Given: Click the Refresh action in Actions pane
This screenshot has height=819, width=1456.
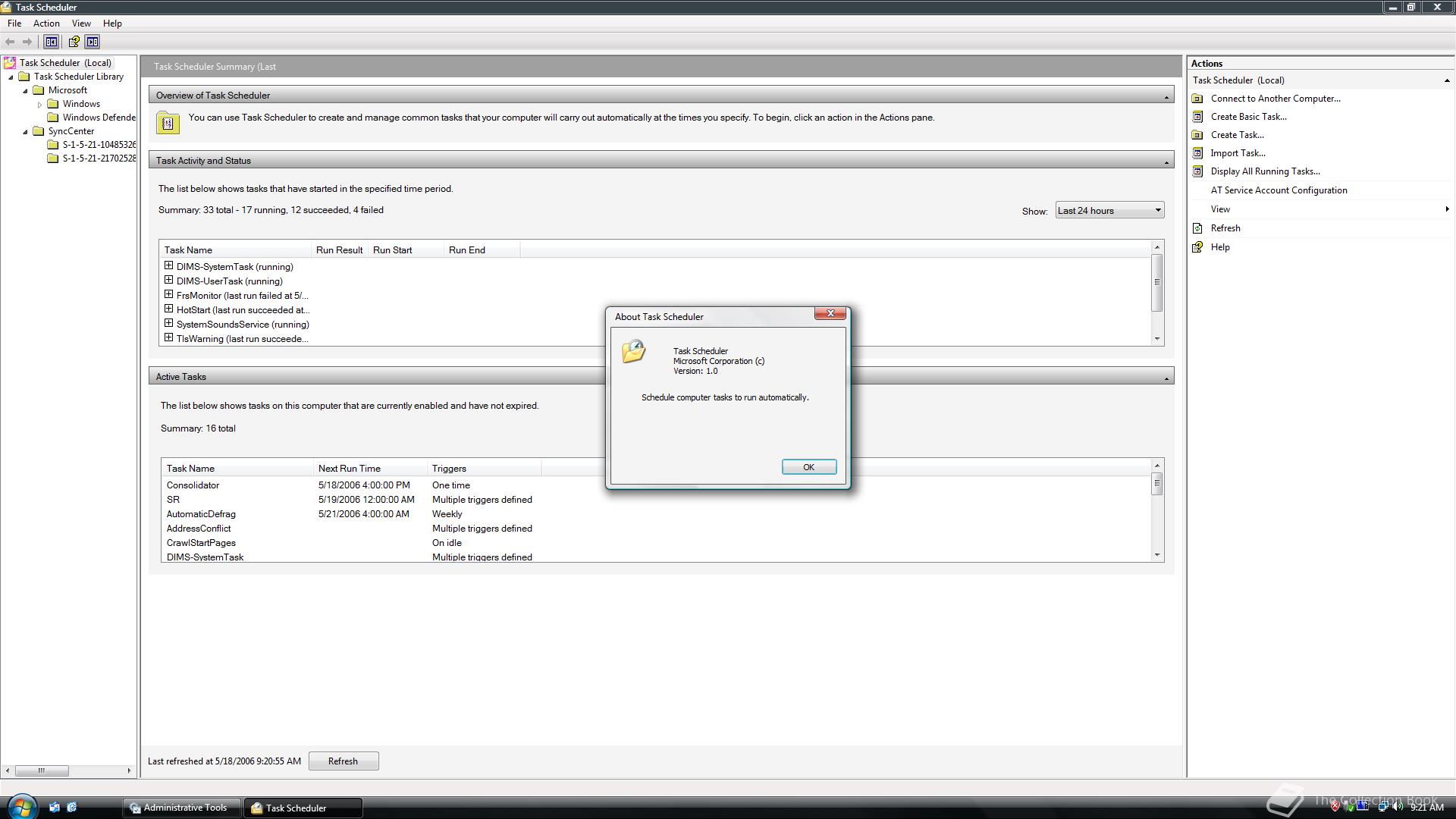Looking at the screenshot, I should (x=1225, y=228).
